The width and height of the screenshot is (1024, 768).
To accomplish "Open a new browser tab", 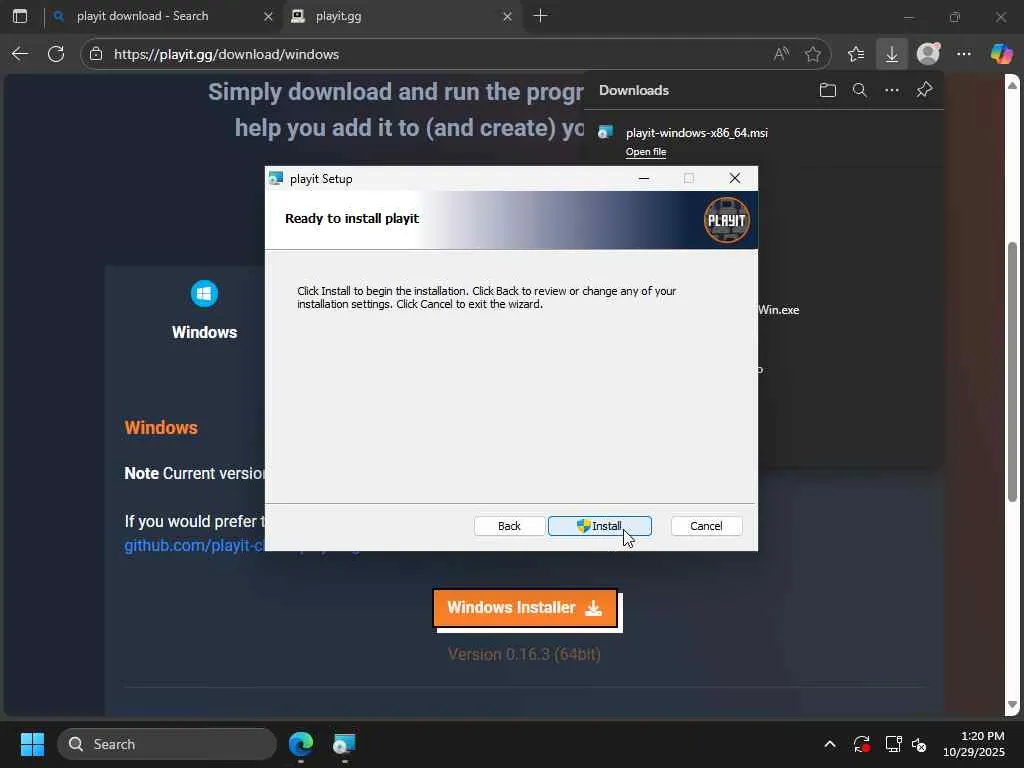I will (540, 16).
